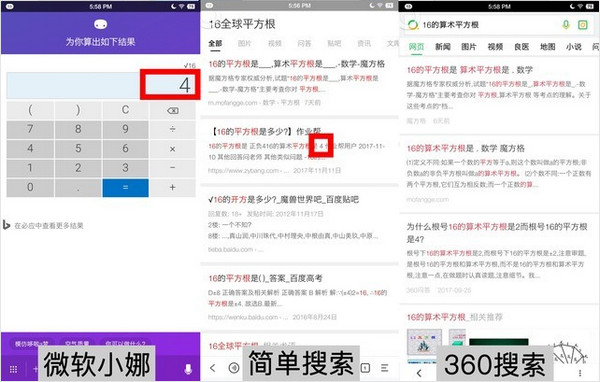Tap the back arrow in the 简单搜索 bottom bar
Image resolution: width=600 pixels, height=382 pixels.
coord(213,368)
